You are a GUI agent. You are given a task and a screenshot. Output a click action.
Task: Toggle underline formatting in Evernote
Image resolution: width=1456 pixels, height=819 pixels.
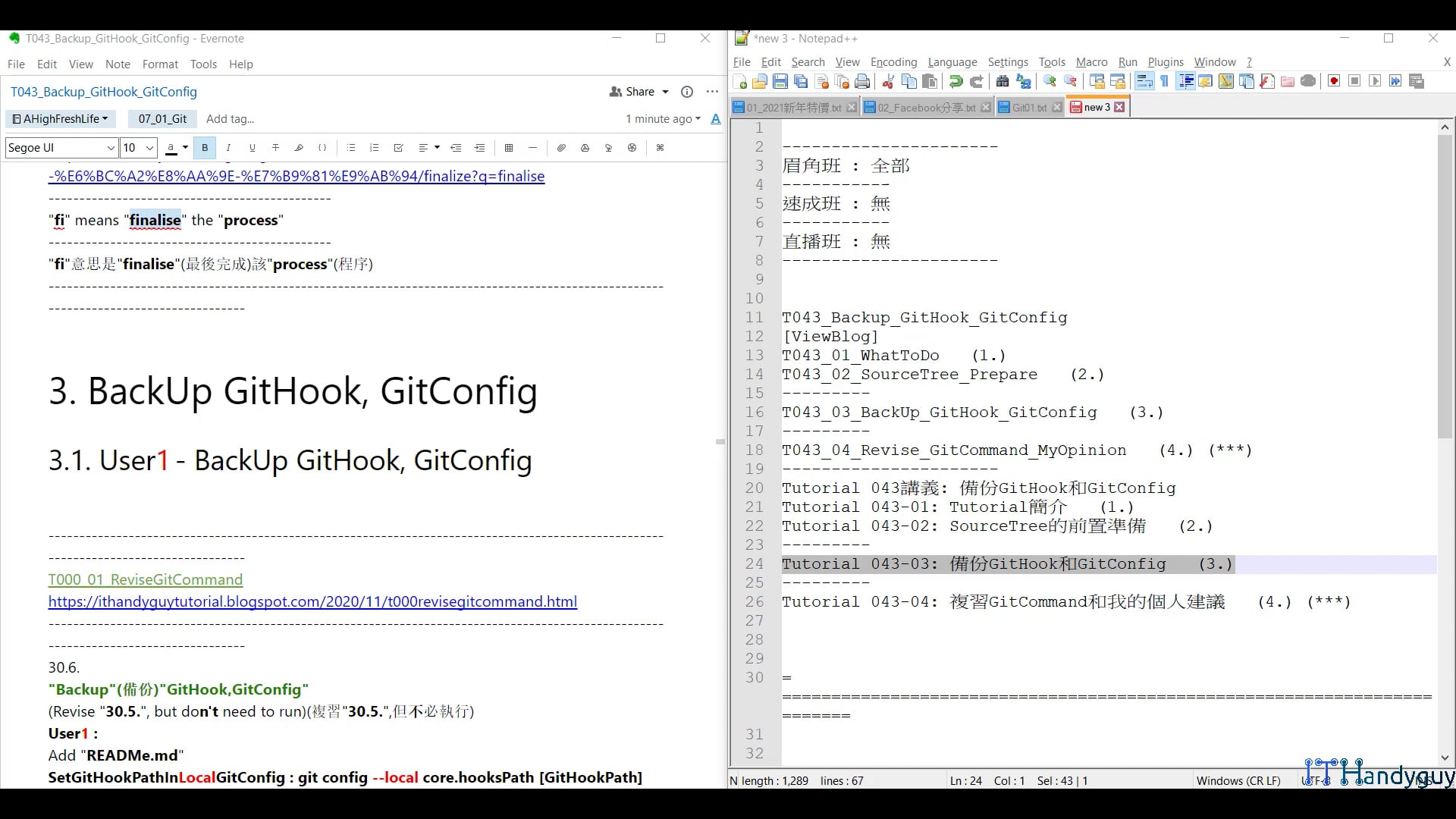pos(252,148)
